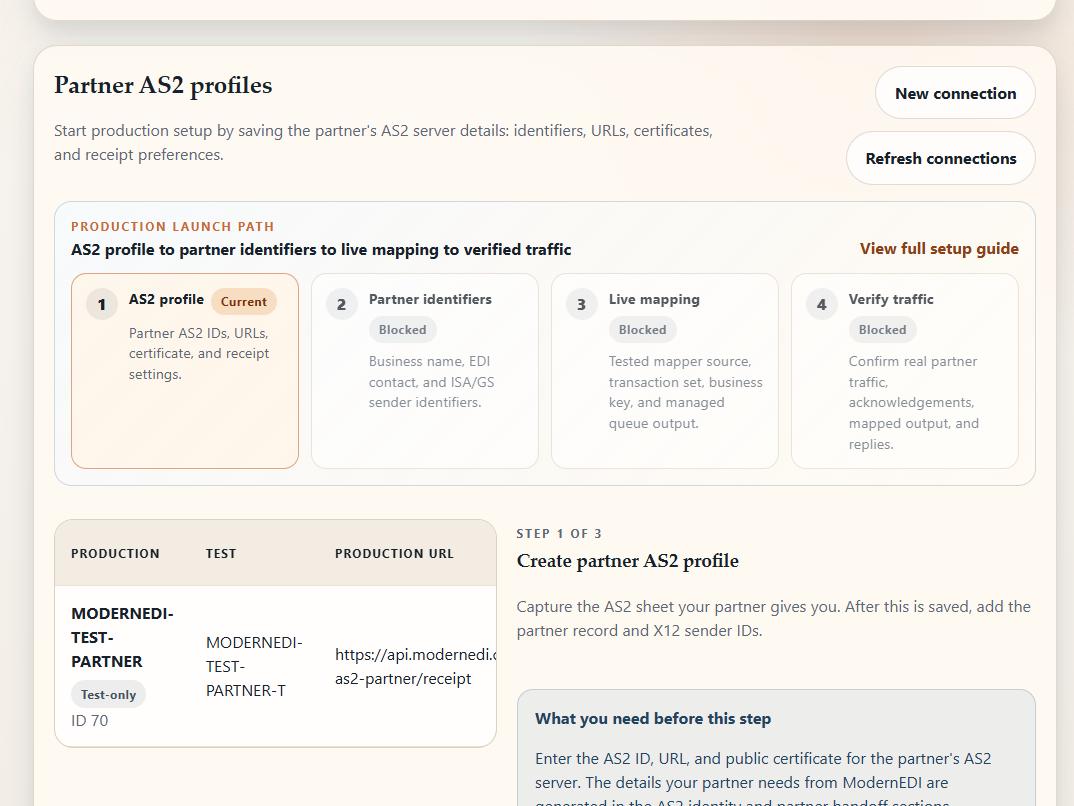The image size is (1074, 806).
Task: Select the Live mapping step card
Action: coord(664,371)
